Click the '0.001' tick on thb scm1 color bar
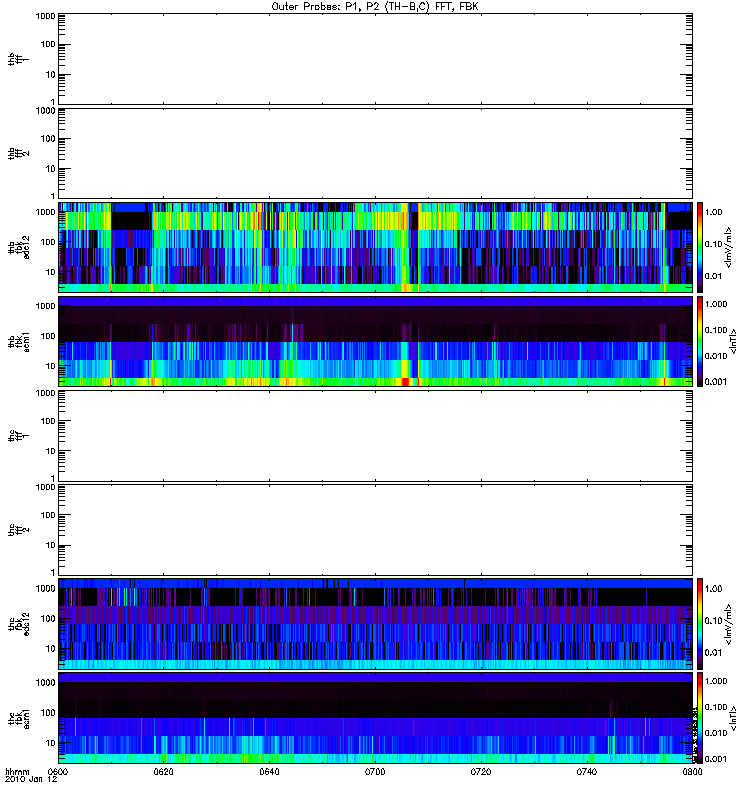750x800 pixels. tap(716, 382)
